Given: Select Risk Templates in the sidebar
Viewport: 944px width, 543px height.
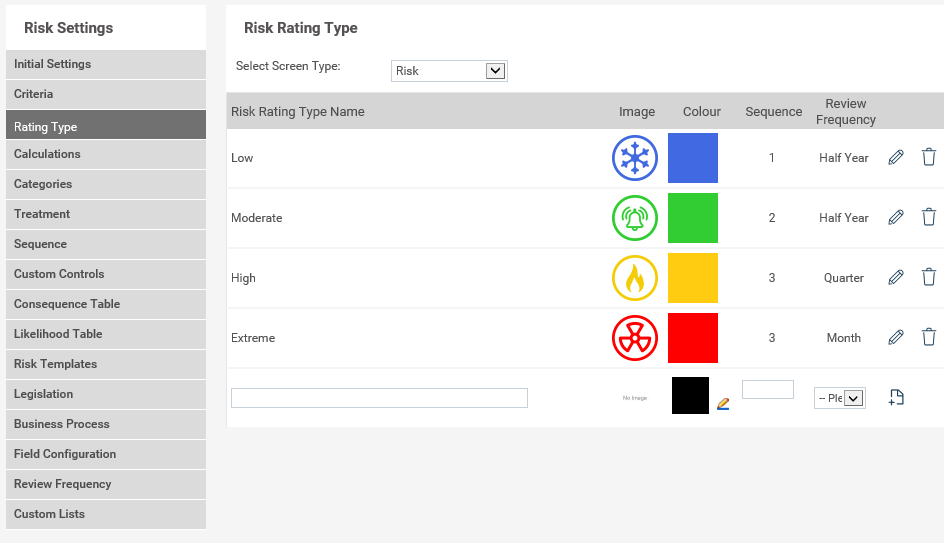Looking at the screenshot, I should (105, 364).
